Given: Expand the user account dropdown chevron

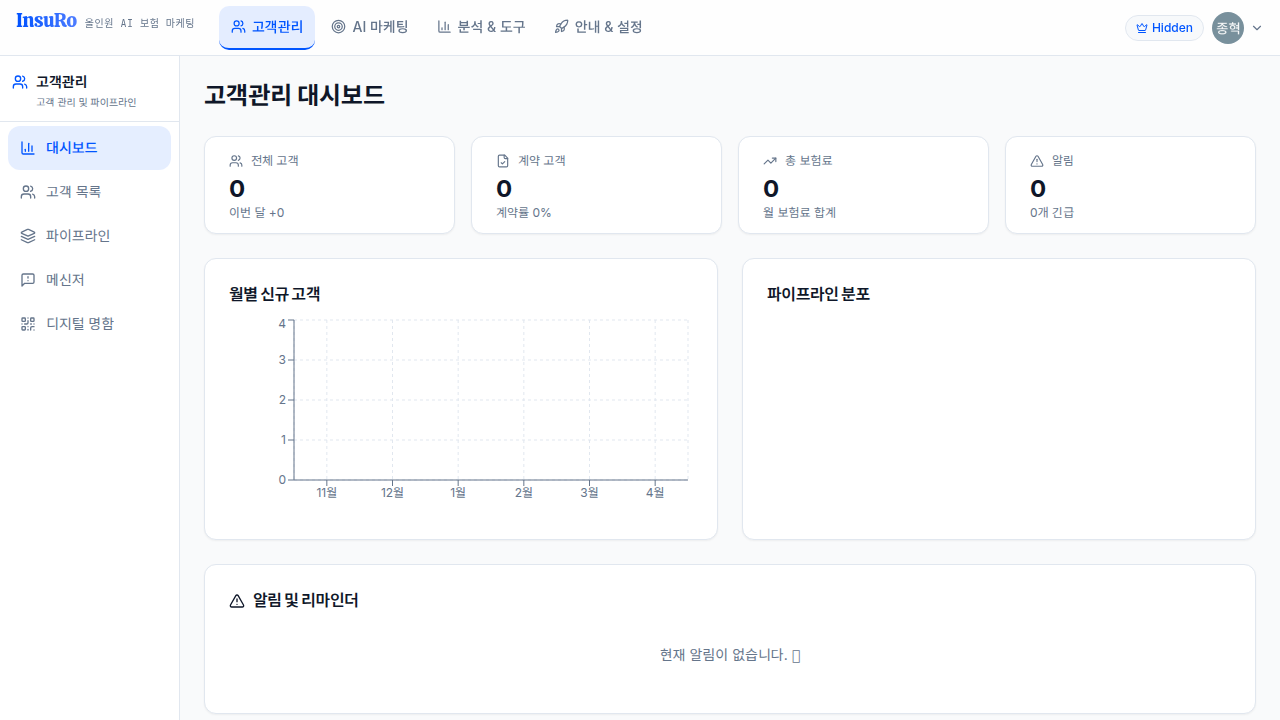Looking at the screenshot, I should tap(1257, 28).
